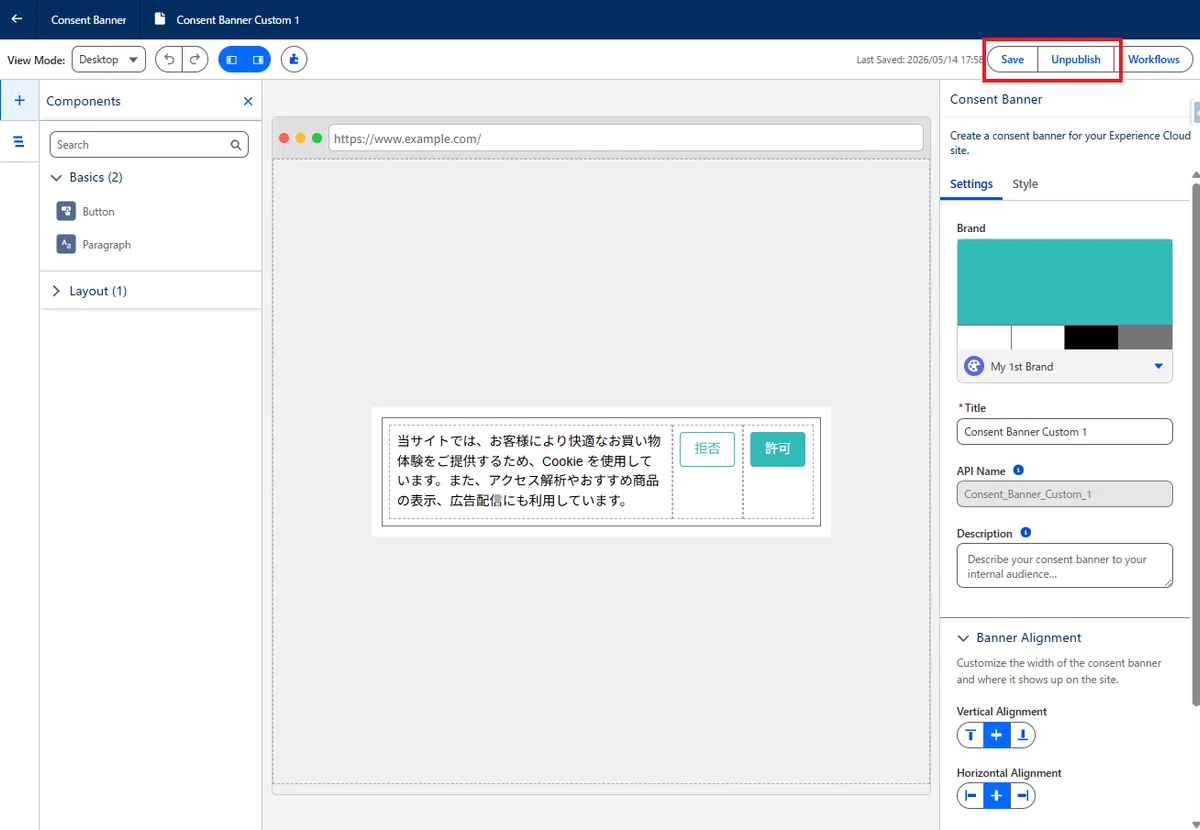Viewport: 1200px width, 830px height.
Task: Set horizontal alignment to right
Action: pyautogui.click(x=1022, y=796)
